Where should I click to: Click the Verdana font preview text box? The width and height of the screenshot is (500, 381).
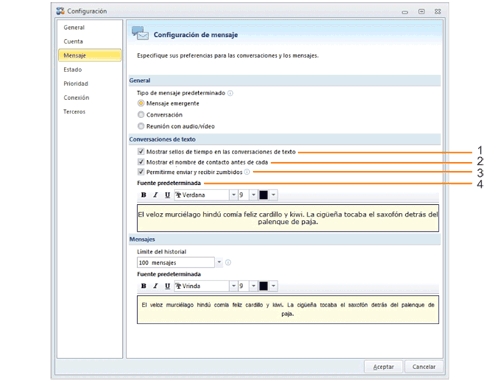pyautogui.click(x=288, y=218)
